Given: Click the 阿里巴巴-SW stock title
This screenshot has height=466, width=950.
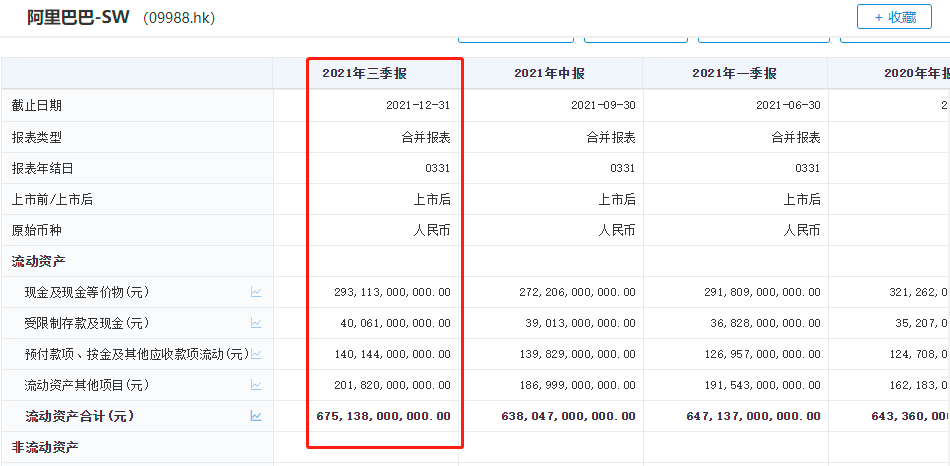Looking at the screenshot, I should [x=78, y=17].
